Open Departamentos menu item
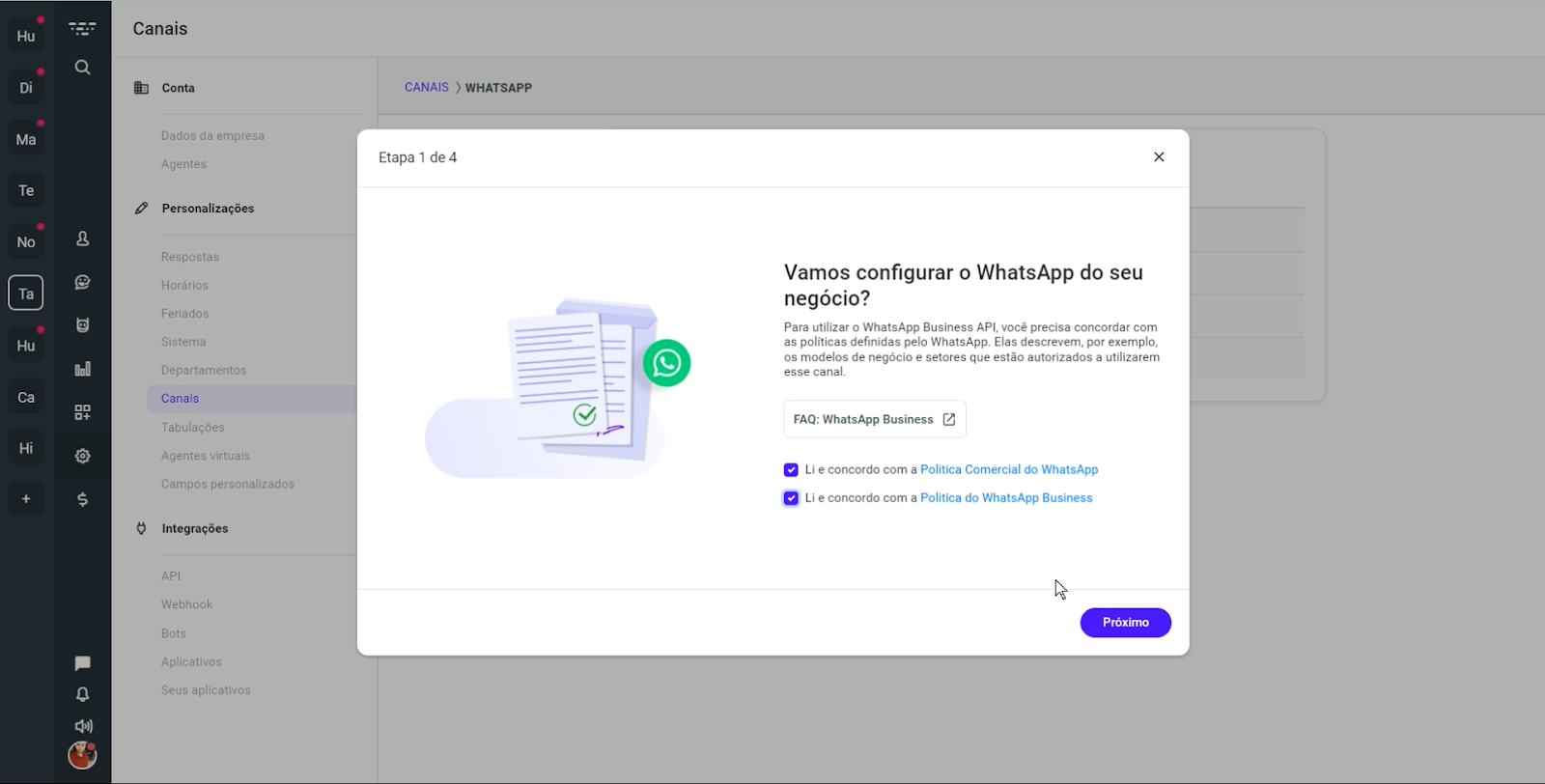This screenshot has width=1545, height=784. click(x=204, y=370)
